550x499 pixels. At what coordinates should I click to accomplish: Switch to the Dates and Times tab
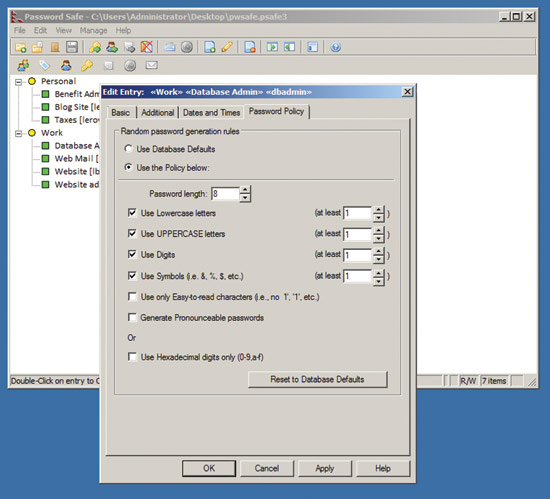(212, 113)
